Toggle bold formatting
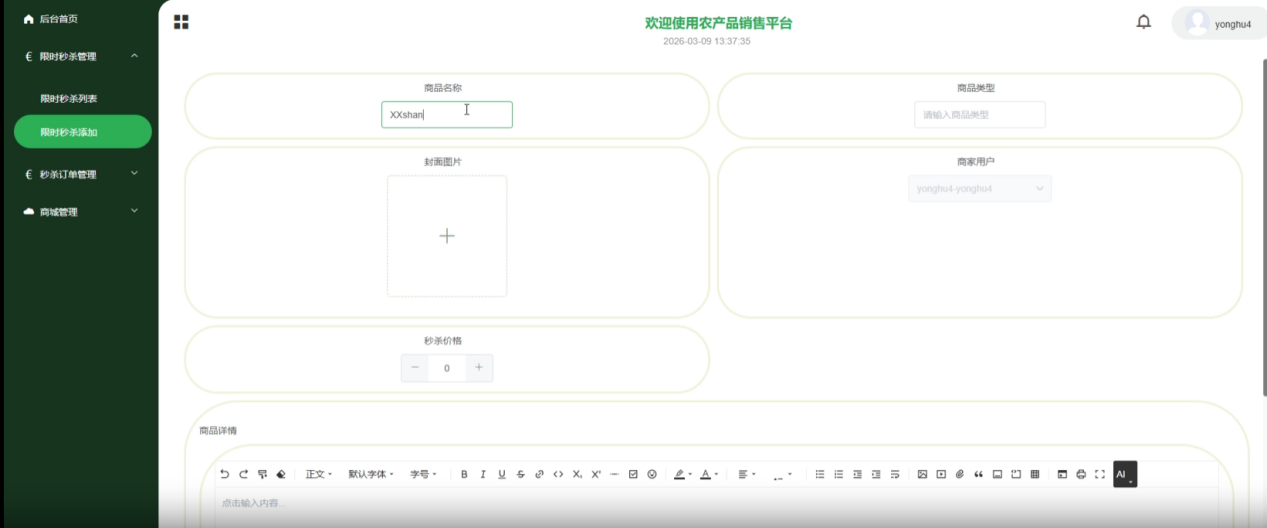The image size is (1267, 528). [464, 474]
